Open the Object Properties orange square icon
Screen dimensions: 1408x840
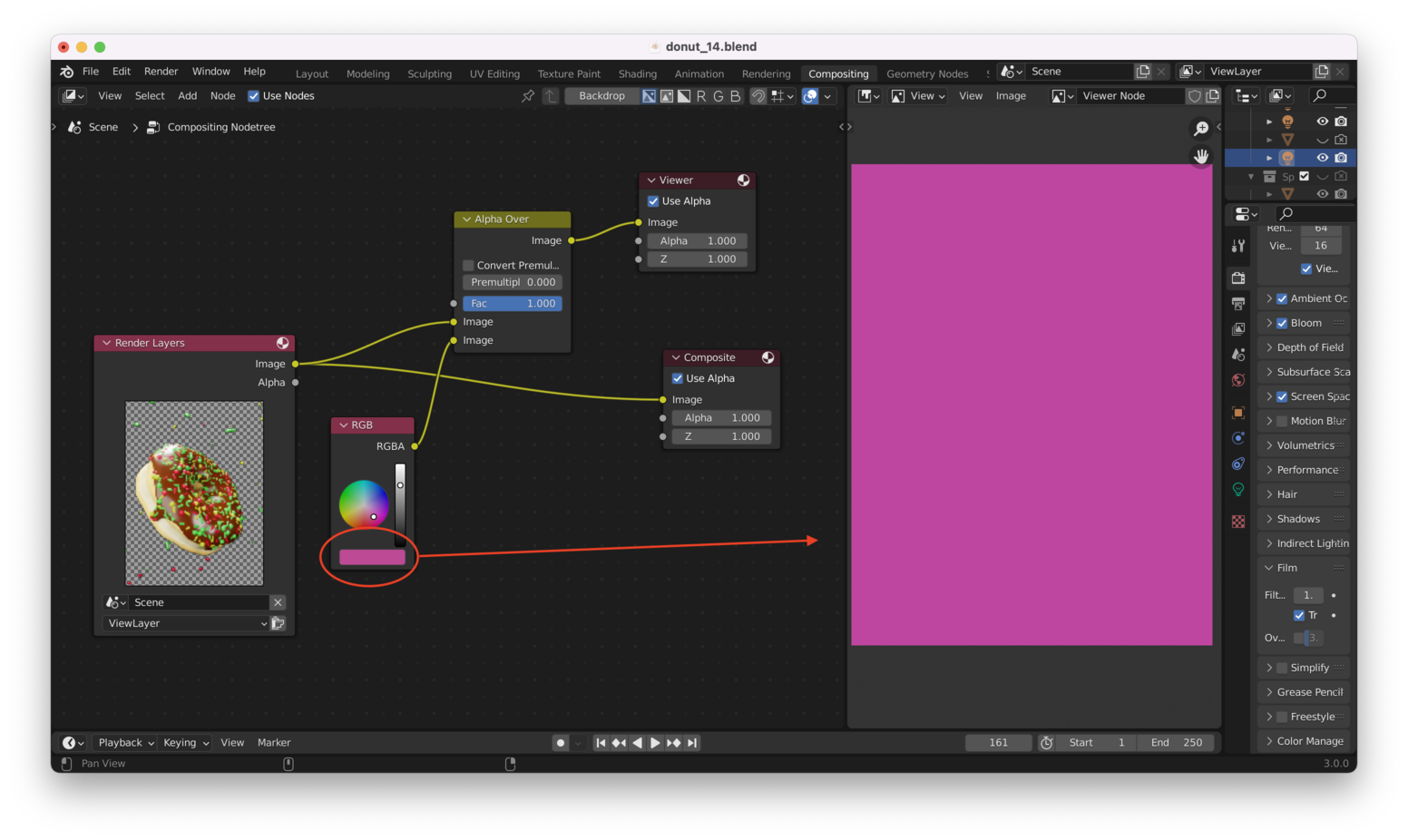pyautogui.click(x=1237, y=413)
